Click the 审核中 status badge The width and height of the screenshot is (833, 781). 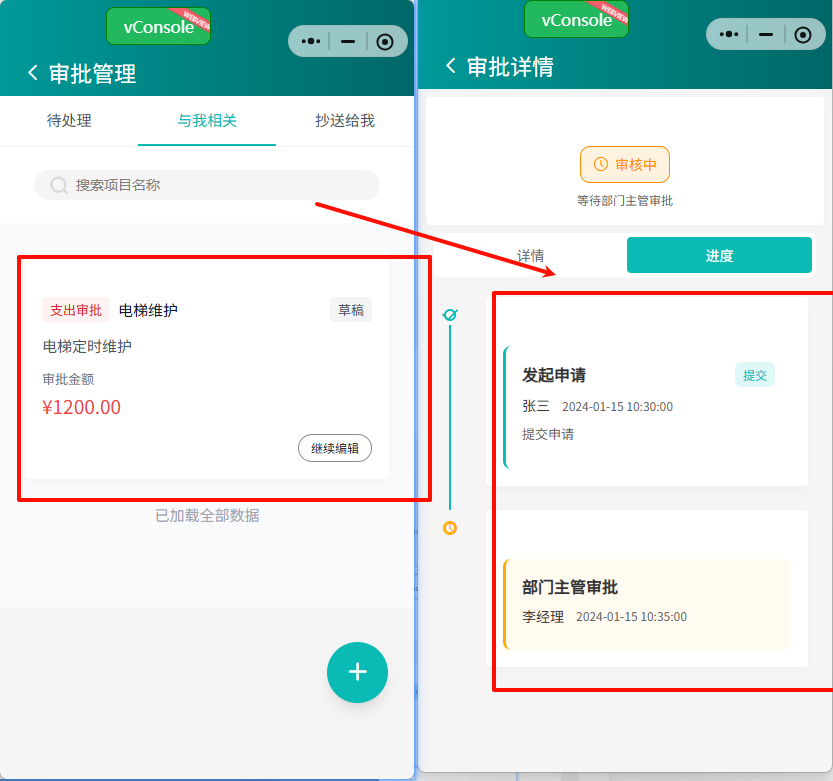click(625, 164)
